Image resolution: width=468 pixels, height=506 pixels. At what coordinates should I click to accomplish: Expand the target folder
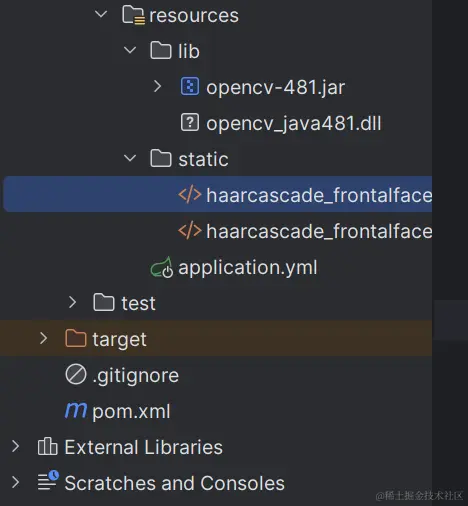point(44,338)
